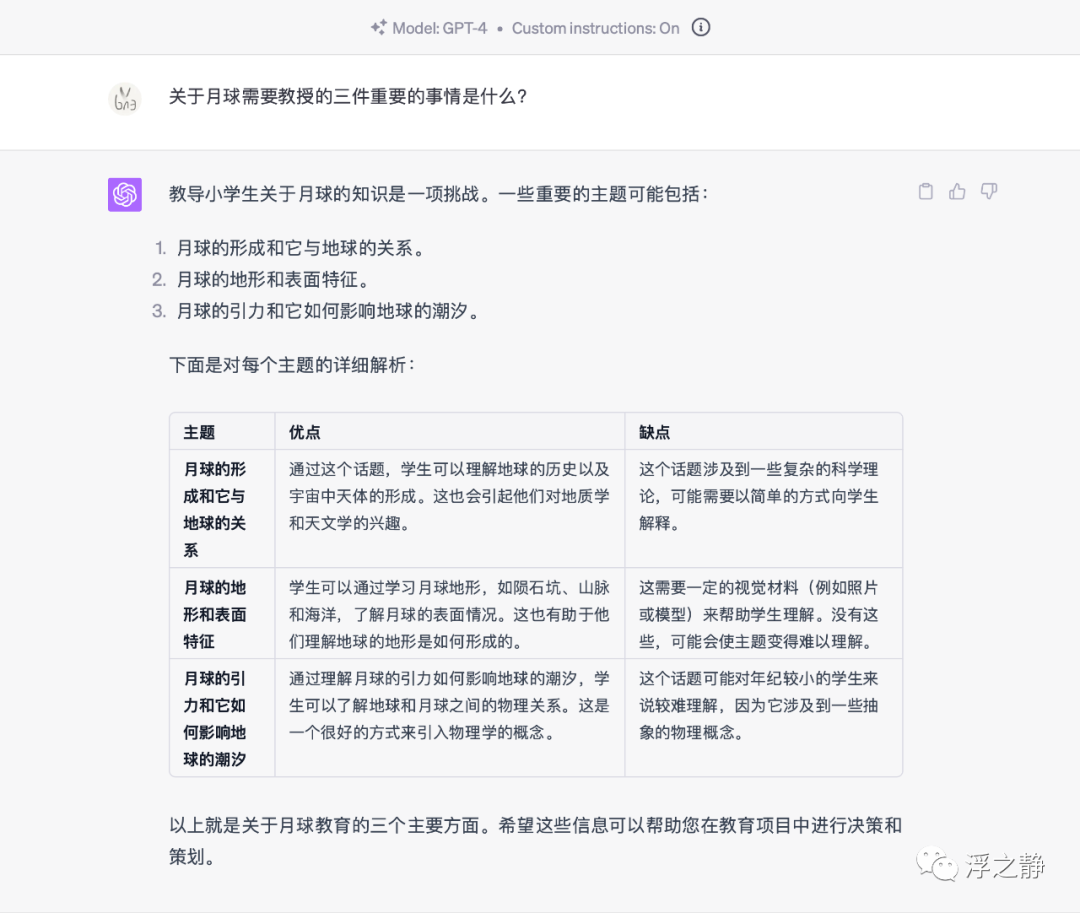Image resolution: width=1080 pixels, height=913 pixels.
Task: Mark the response with thumbs down
Action: coord(989,192)
